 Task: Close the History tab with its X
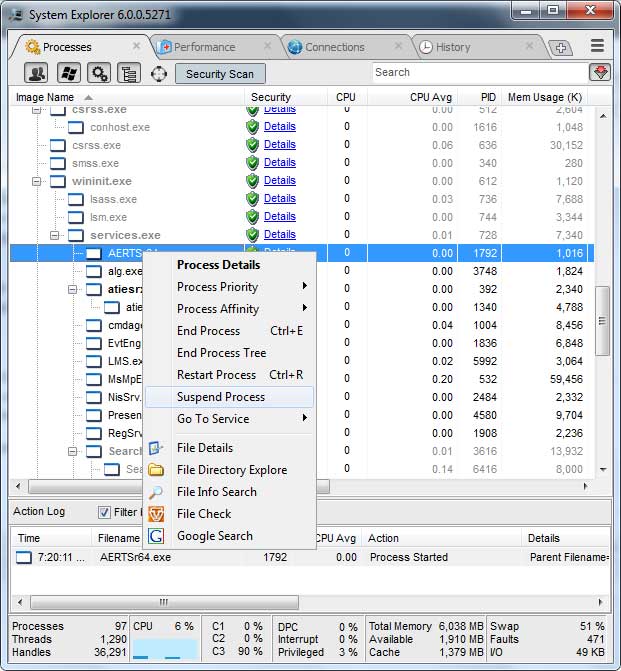point(529,45)
